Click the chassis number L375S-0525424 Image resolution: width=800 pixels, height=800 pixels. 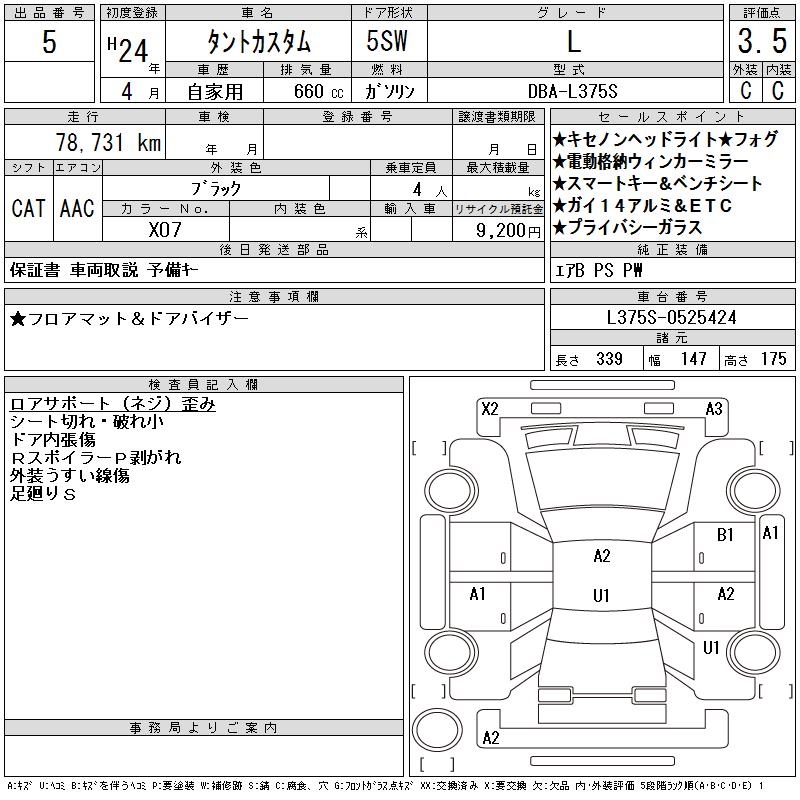[x=671, y=317]
